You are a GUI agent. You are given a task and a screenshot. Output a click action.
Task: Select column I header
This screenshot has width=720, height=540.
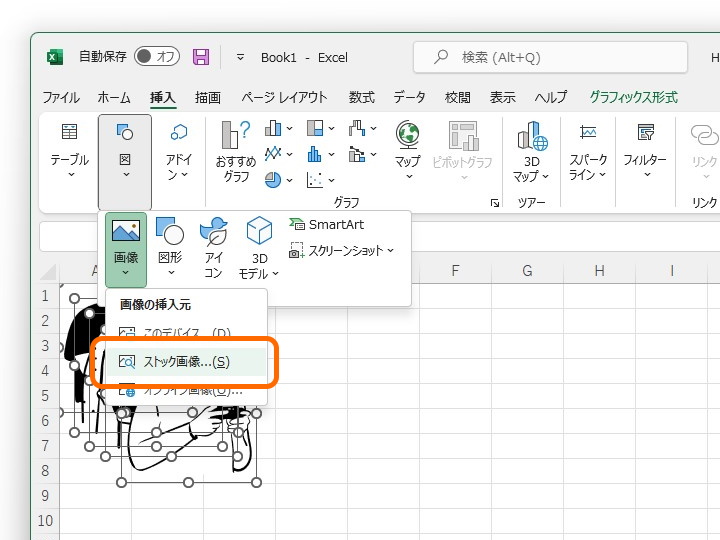(x=672, y=271)
